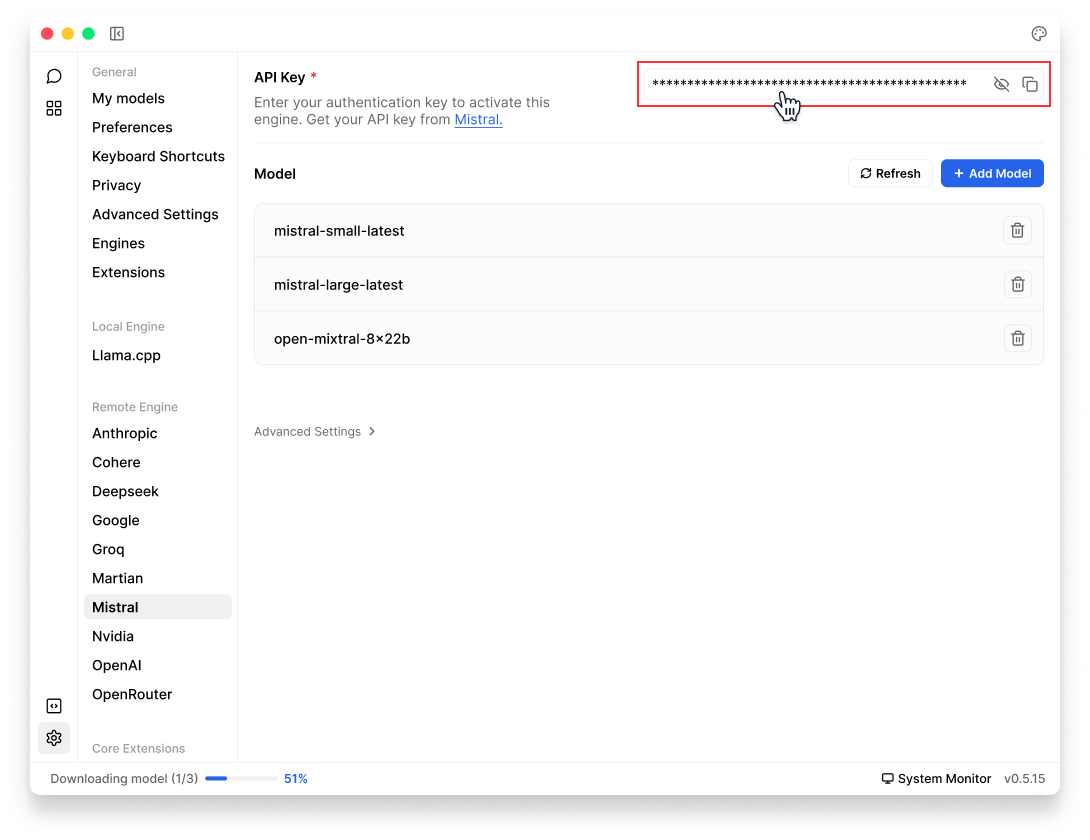The image size is (1090, 840).
Task: Select the Martian remote engine
Action: (117, 578)
